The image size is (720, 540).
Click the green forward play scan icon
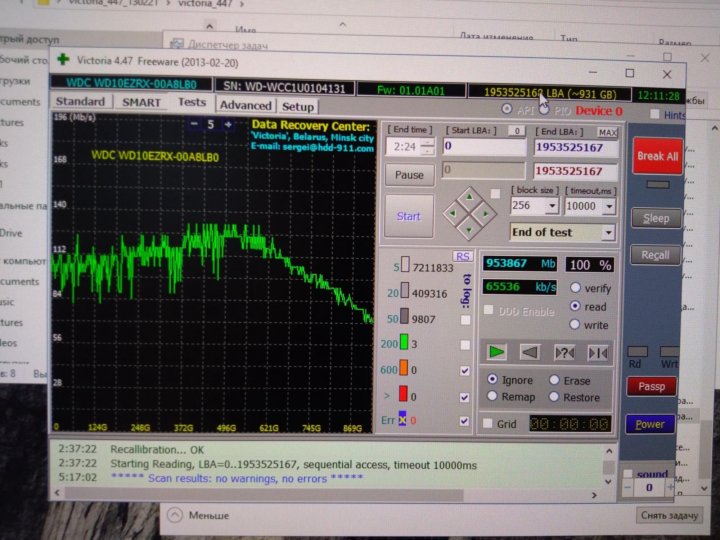(x=497, y=352)
